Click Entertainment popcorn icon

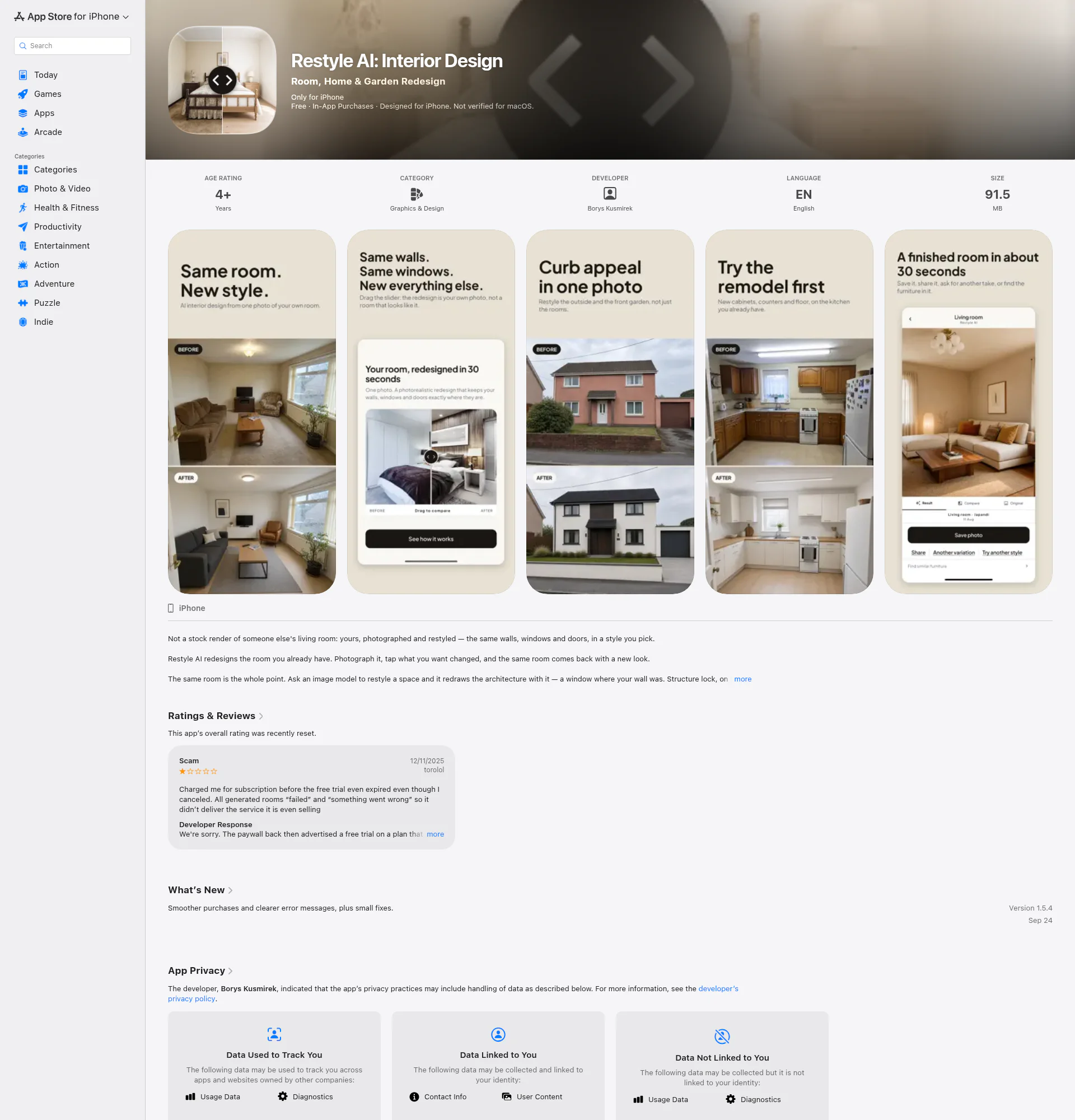(x=23, y=246)
